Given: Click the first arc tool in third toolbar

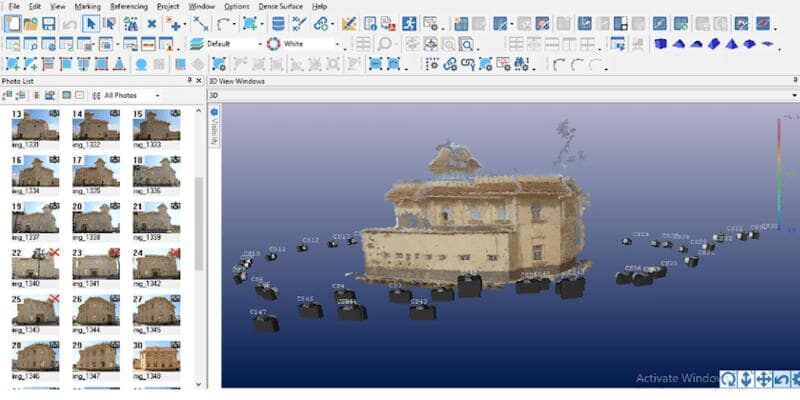Looking at the screenshot, I should click(x=560, y=64).
